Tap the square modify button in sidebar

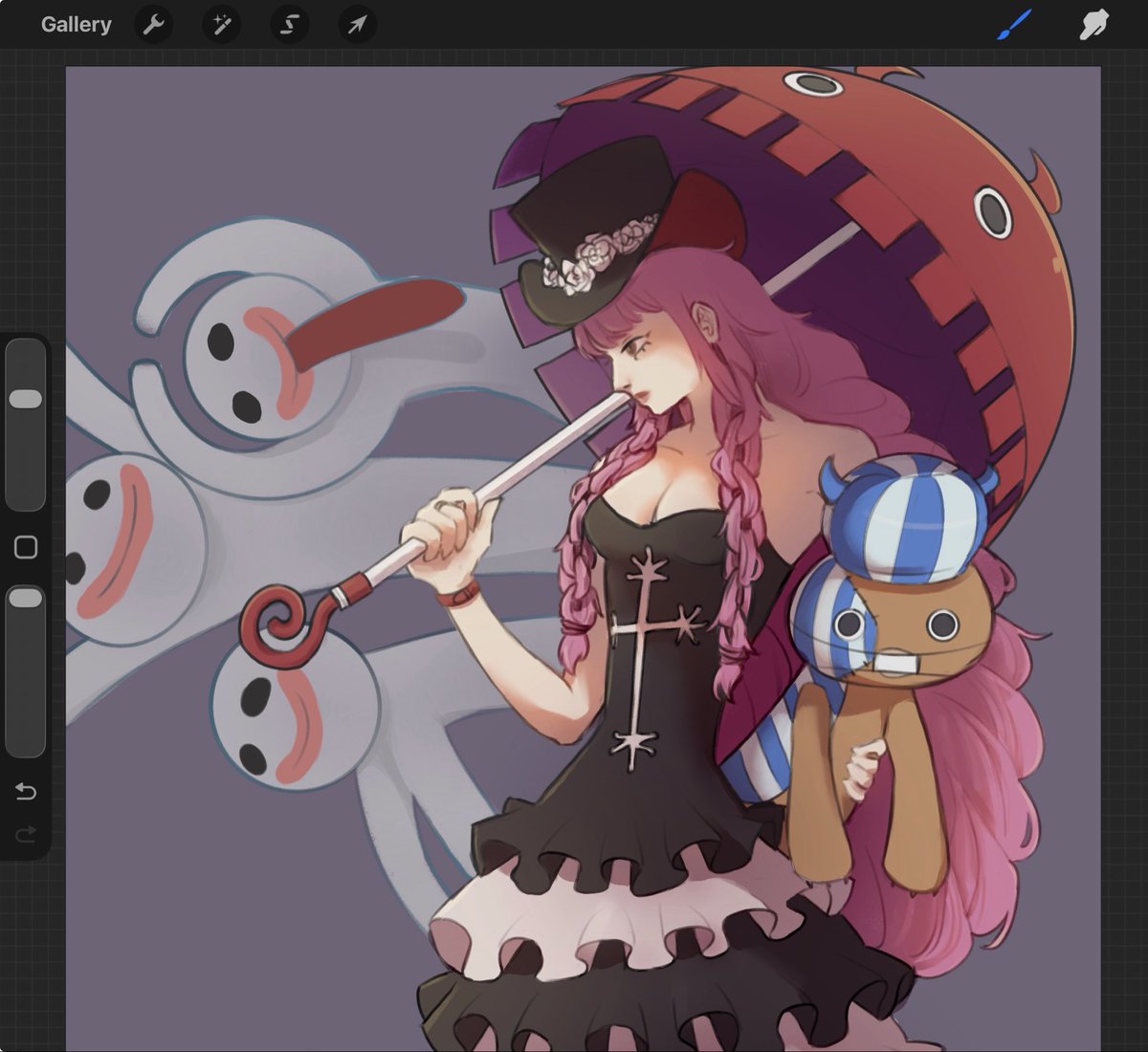tap(26, 547)
